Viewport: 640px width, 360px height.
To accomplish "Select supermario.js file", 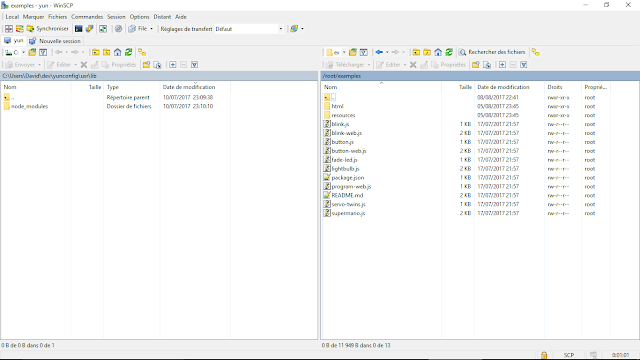I will pyautogui.click(x=348, y=213).
